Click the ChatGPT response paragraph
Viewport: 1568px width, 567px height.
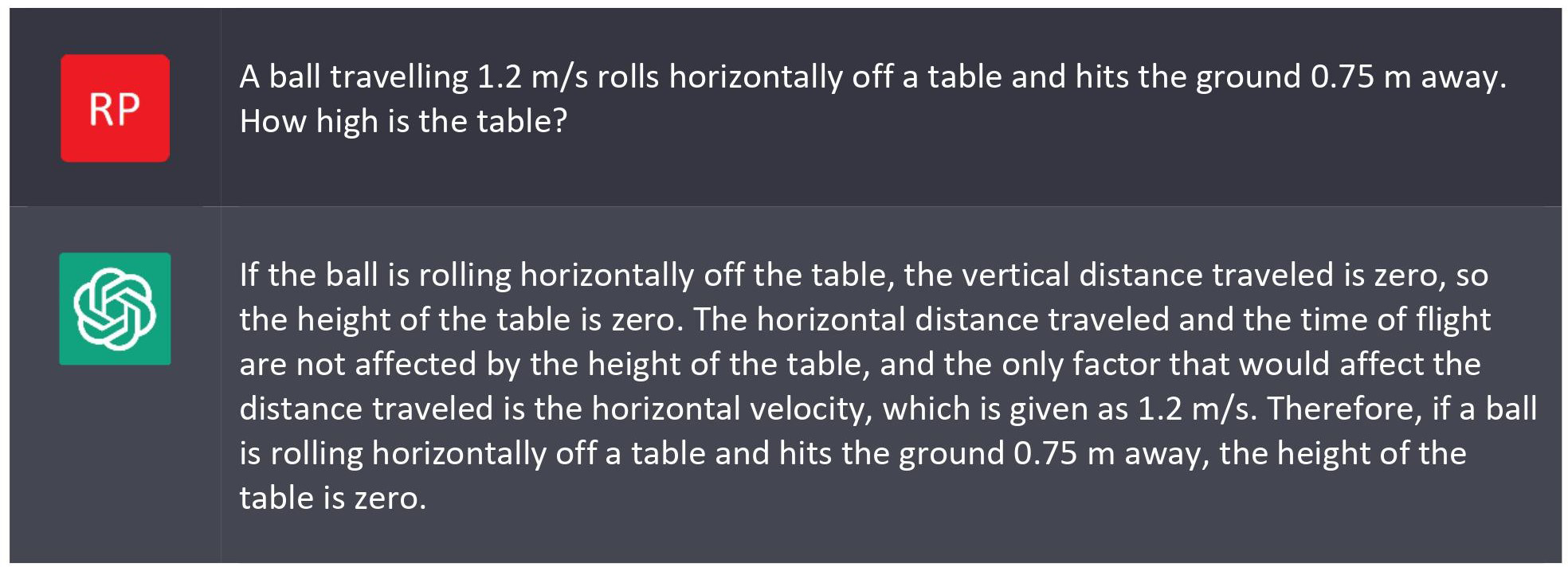pyautogui.click(x=888, y=386)
